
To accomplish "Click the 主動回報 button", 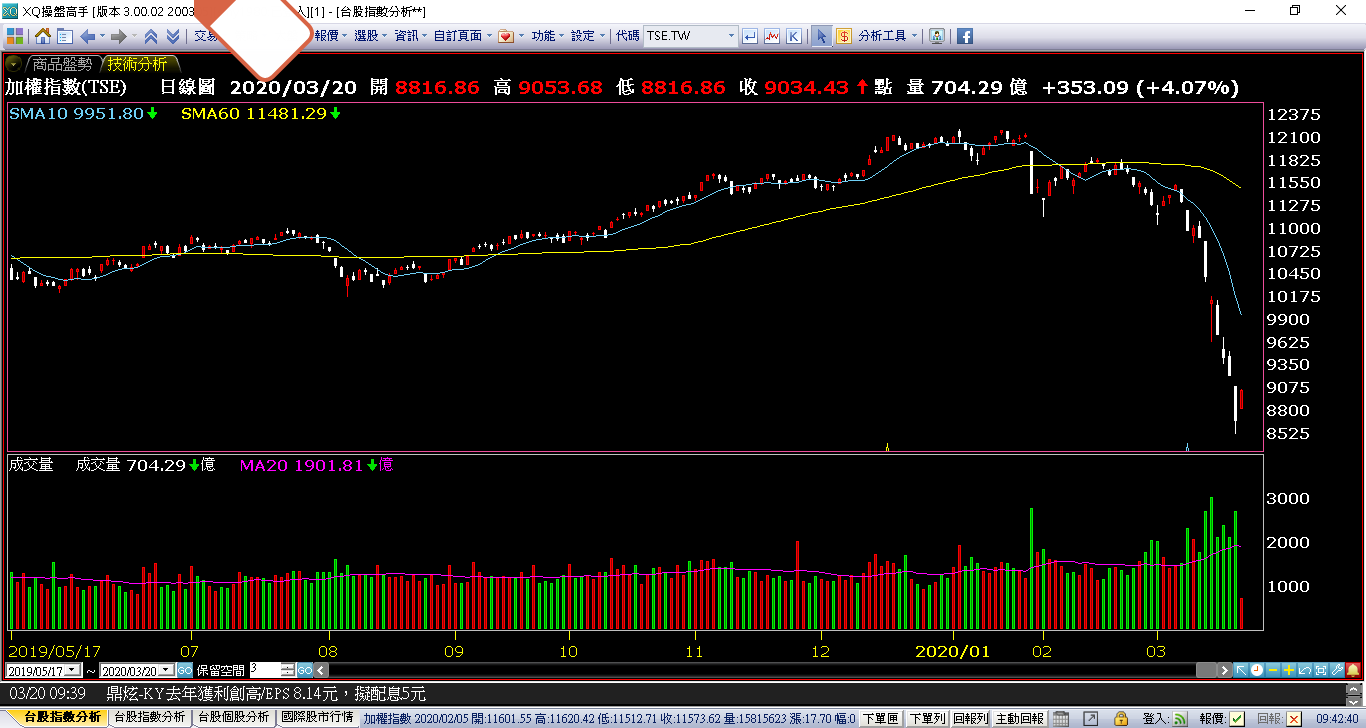I will click(x=1019, y=718).
